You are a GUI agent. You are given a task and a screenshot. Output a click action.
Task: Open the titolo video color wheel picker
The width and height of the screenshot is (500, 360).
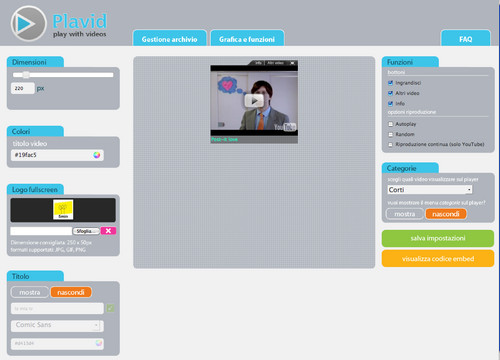97,155
